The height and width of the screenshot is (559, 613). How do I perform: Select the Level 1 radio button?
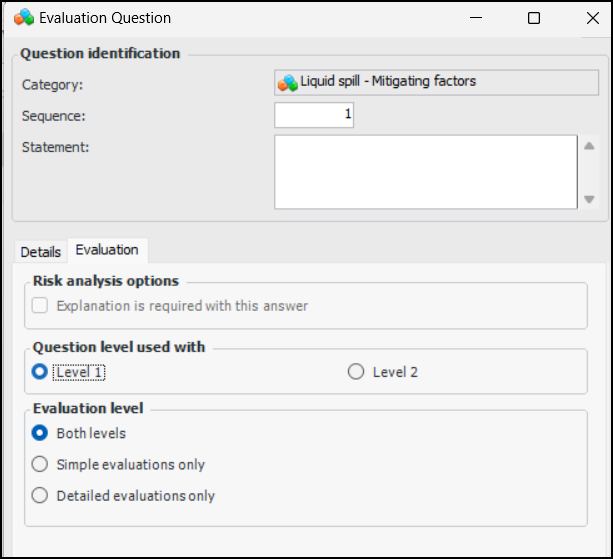(41, 372)
